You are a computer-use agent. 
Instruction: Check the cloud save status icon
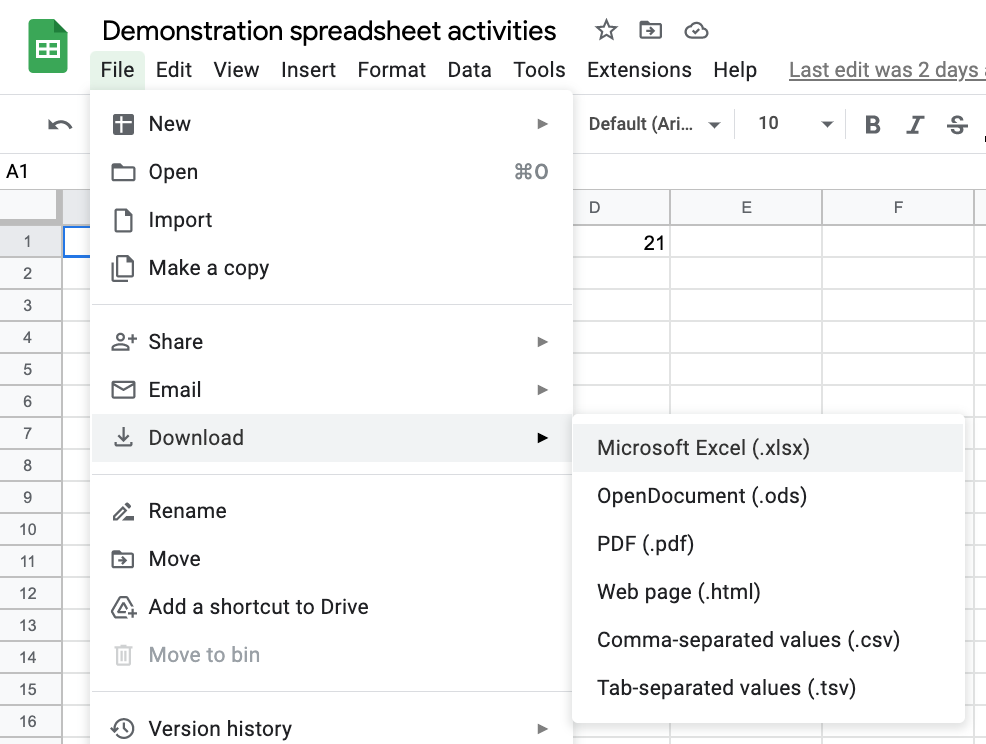pyautogui.click(x=696, y=30)
